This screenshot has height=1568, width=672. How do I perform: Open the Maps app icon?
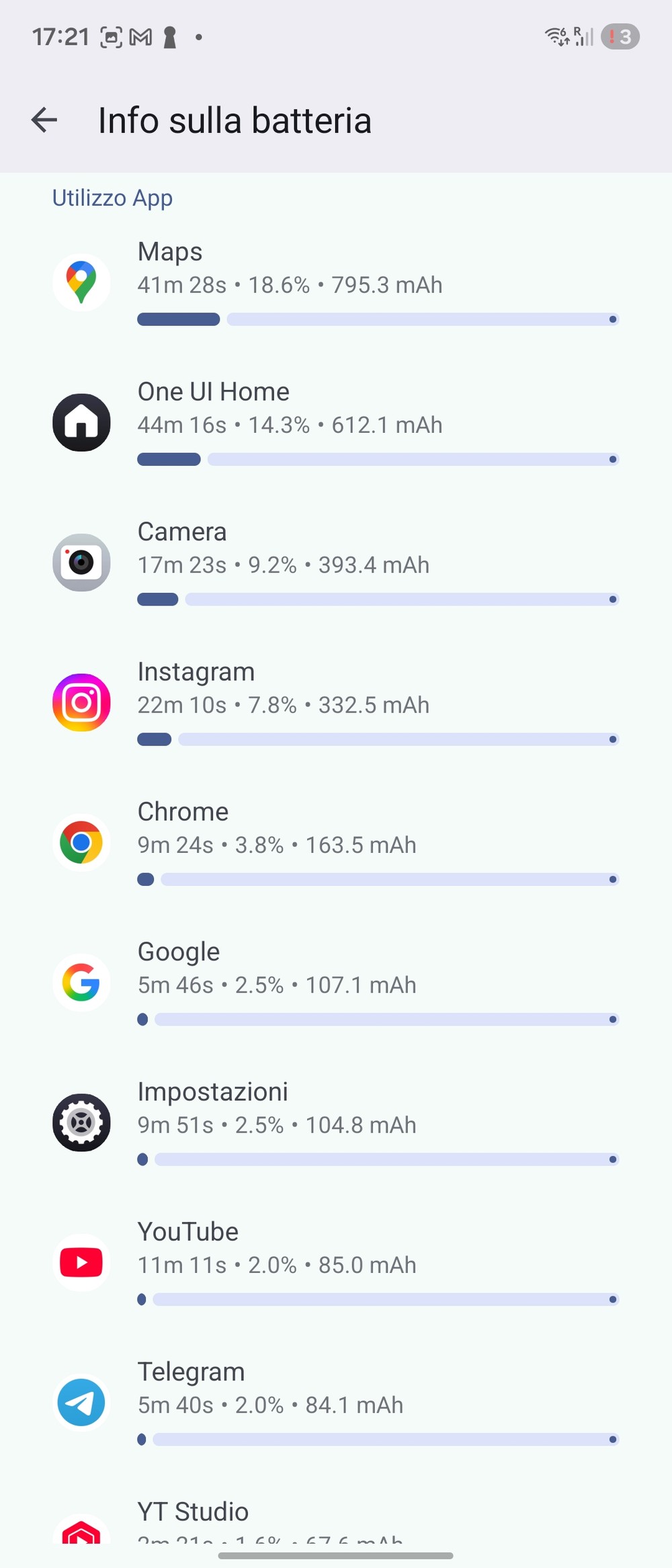(81, 282)
